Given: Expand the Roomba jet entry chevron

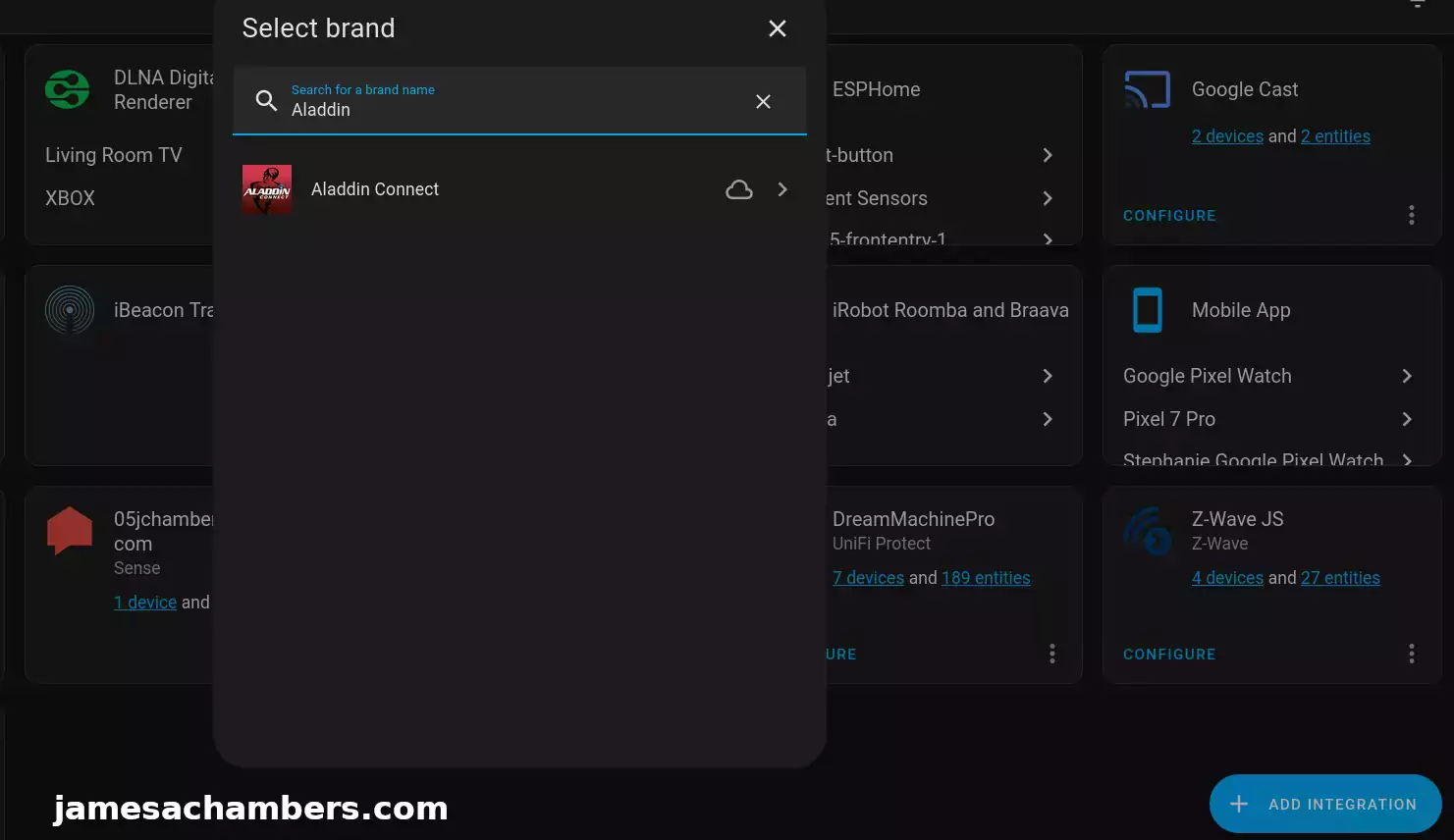Looking at the screenshot, I should [1048, 376].
